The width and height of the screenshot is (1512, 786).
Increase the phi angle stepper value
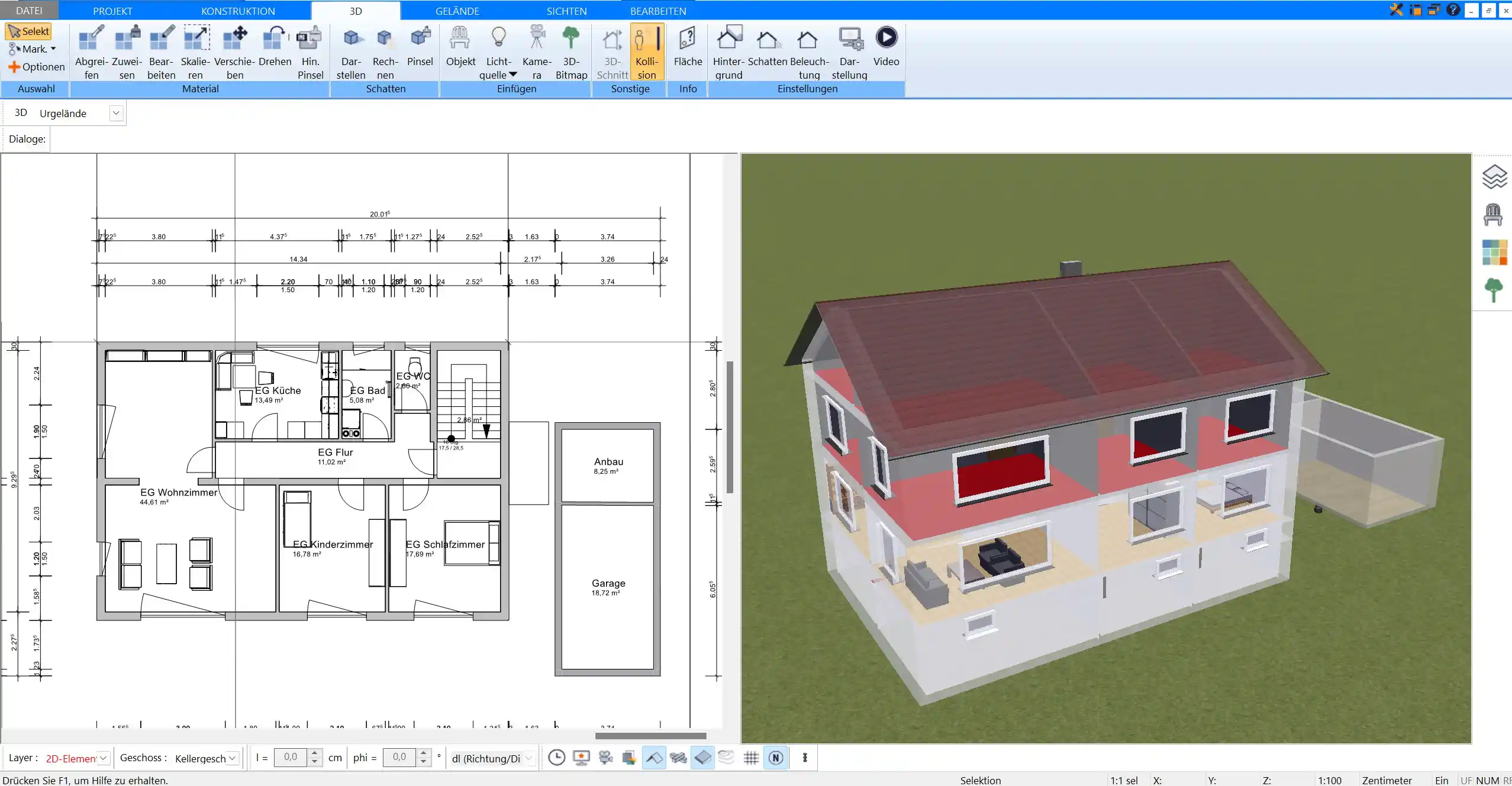(x=423, y=753)
